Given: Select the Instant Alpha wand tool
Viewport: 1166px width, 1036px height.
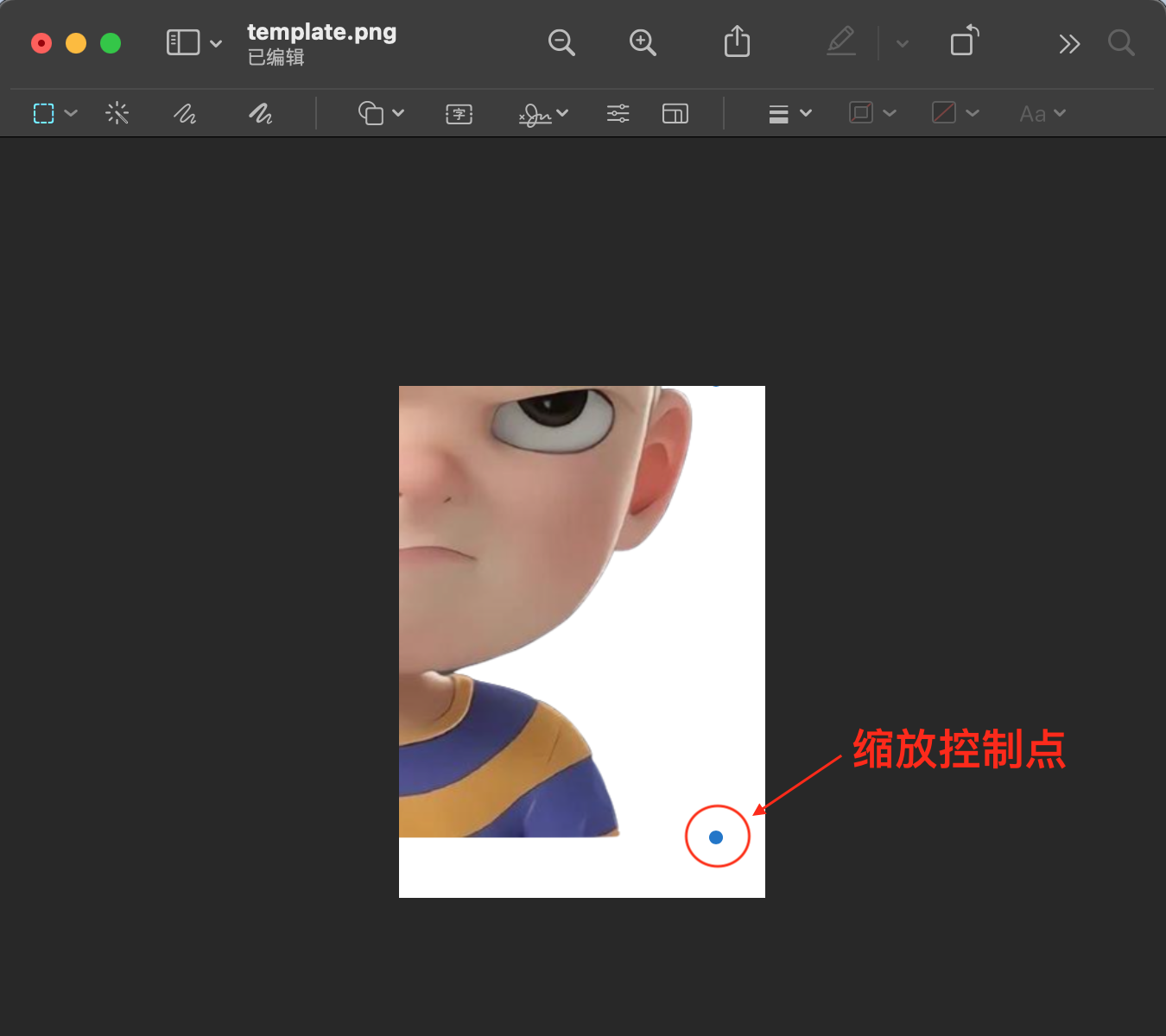Looking at the screenshot, I should coord(117,113).
